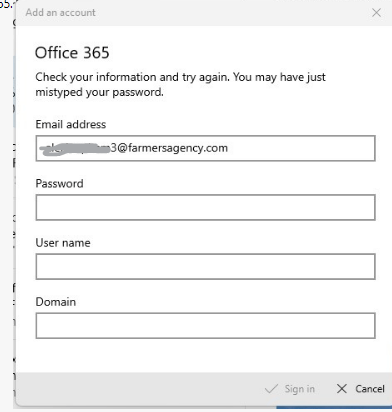Screen dimensions: 392x412
Task: Click the 'User name' label
Action: 63,243
